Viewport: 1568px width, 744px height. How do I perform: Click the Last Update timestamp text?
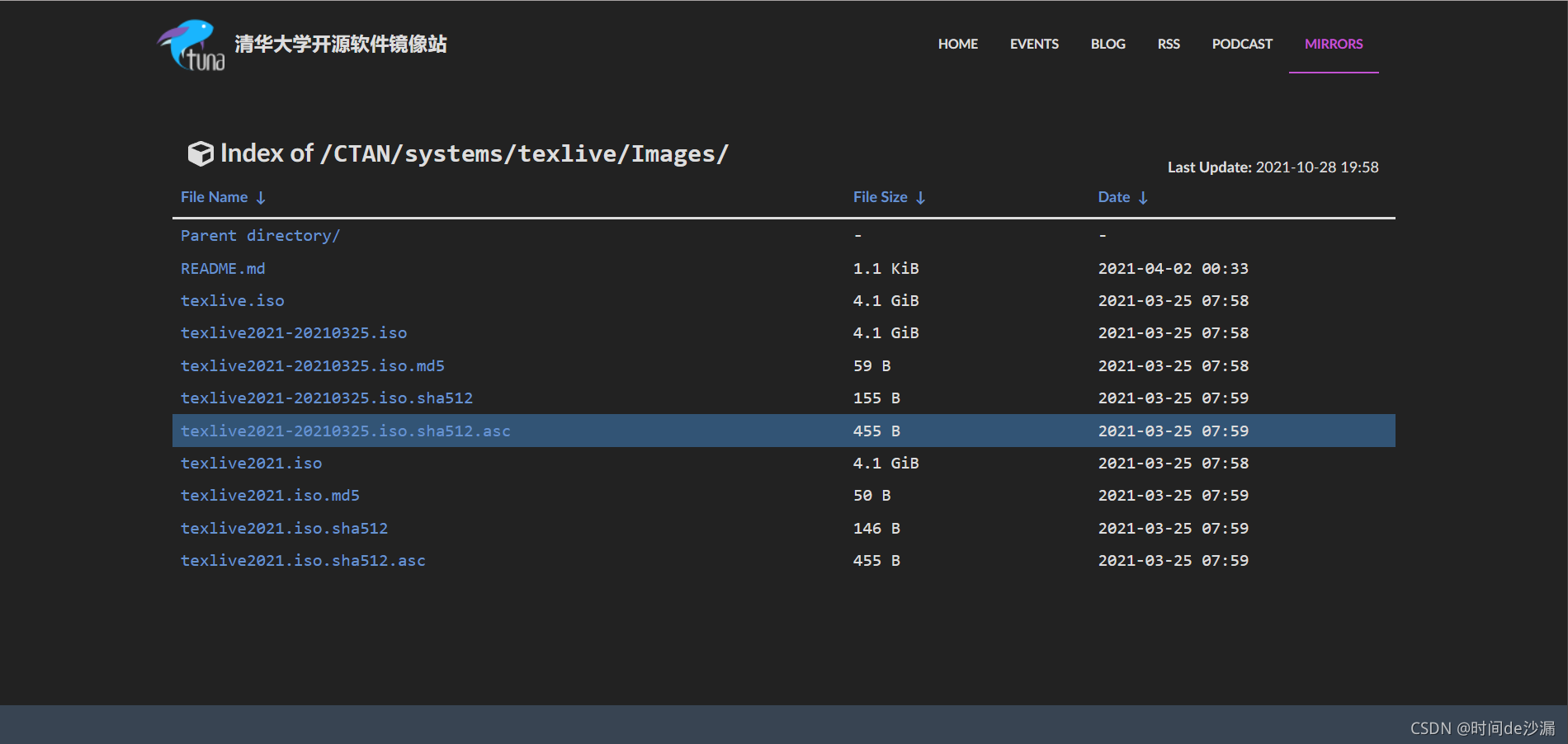[1273, 167]
